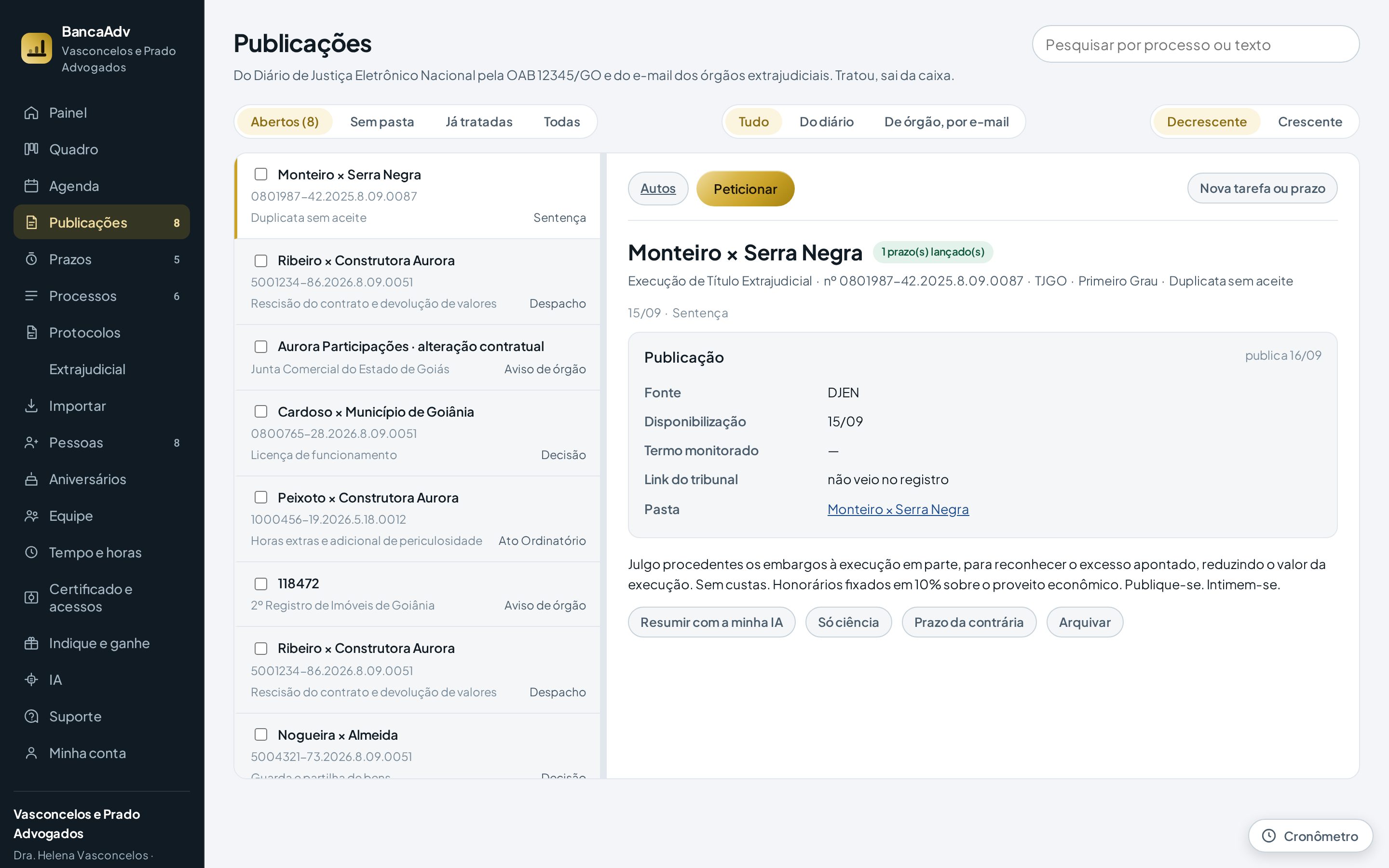The width and height of the screenshot is (1389, 868).
Task: Click the clock icon in Cronômetro button
Action: point(1269,836)
